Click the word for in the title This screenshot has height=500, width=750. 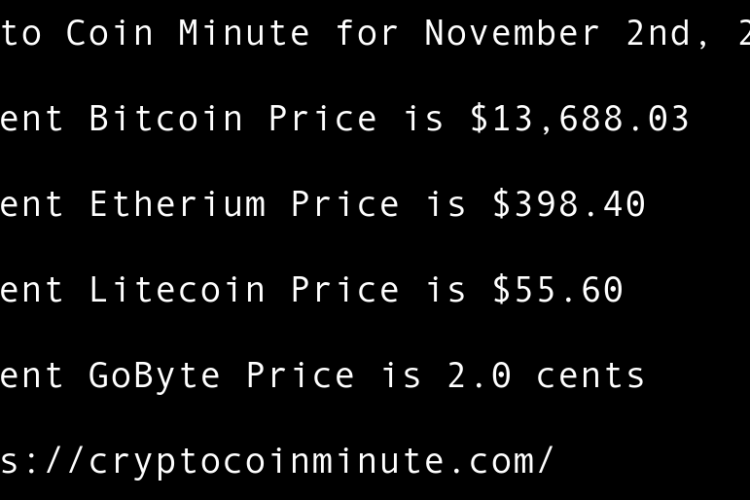tap(368, 33)
